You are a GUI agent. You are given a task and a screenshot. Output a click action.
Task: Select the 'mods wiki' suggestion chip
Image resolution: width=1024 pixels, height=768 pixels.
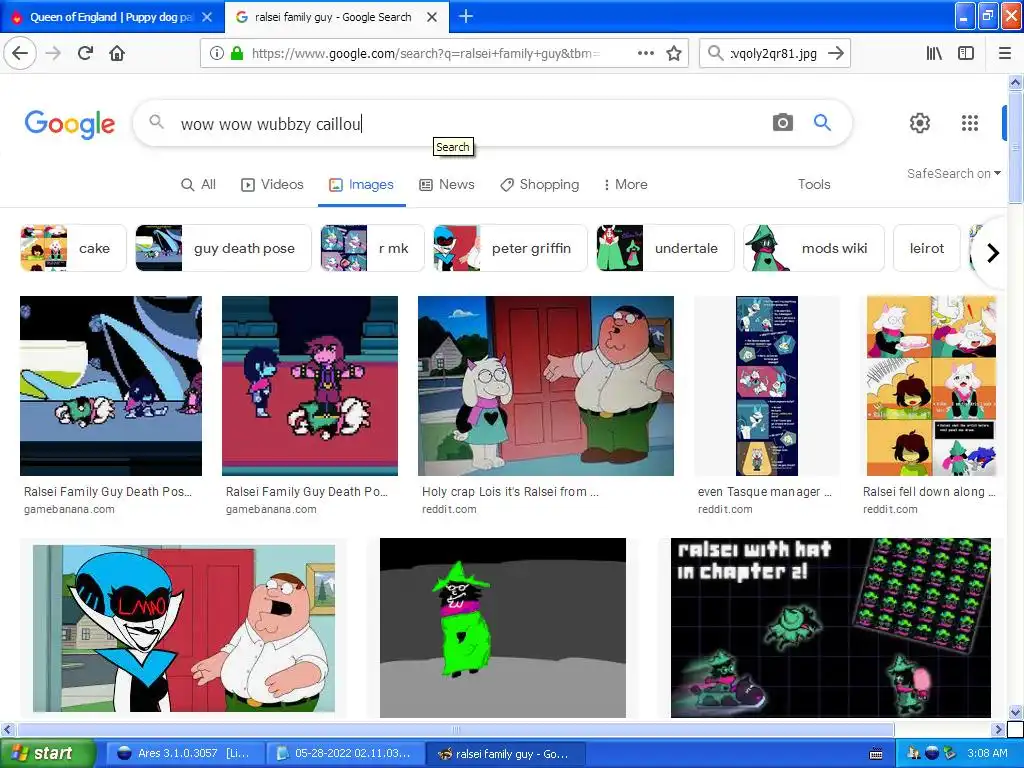click(814, 248)
